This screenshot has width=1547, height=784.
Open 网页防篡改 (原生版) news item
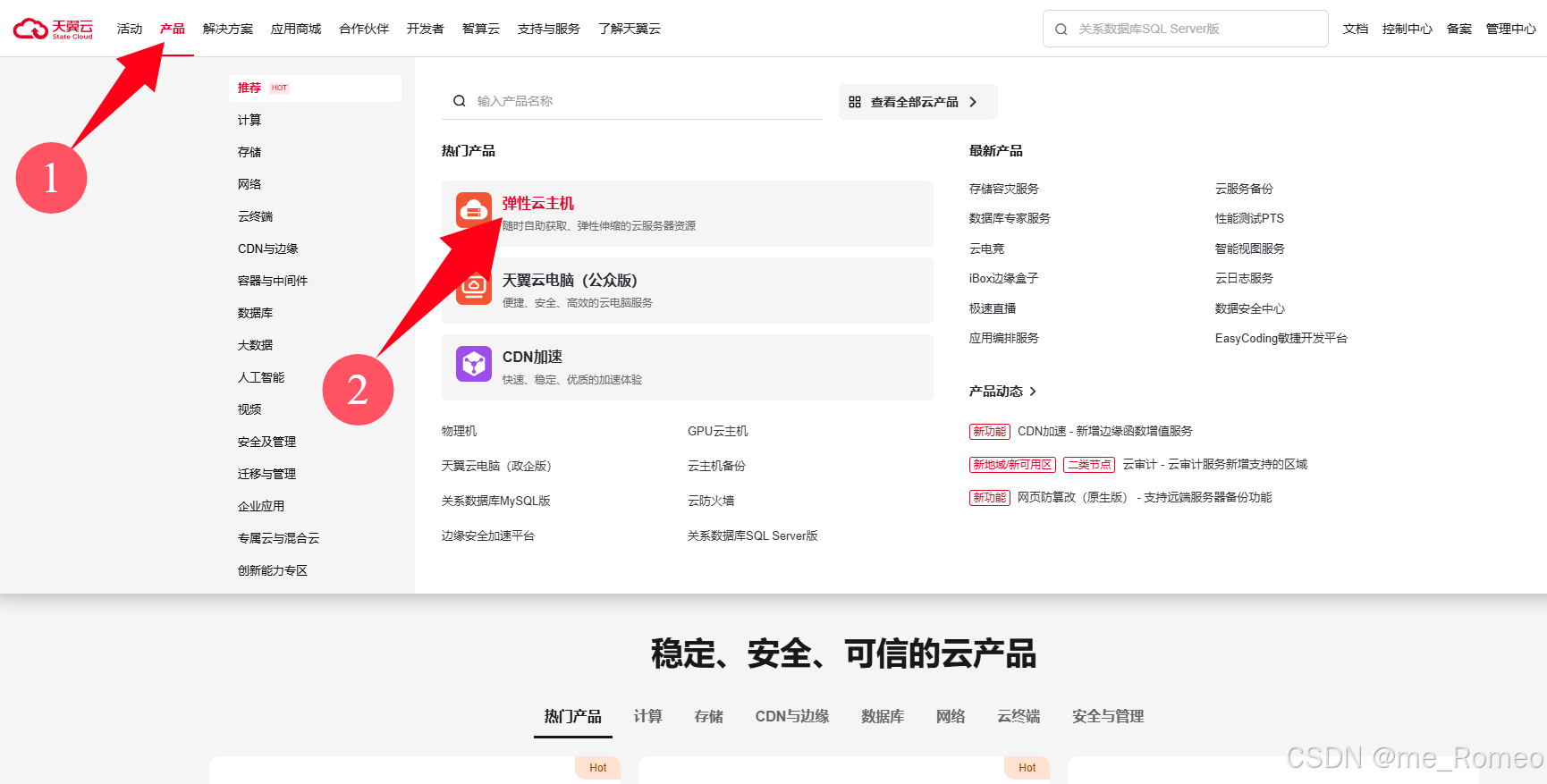point(1145,497)
